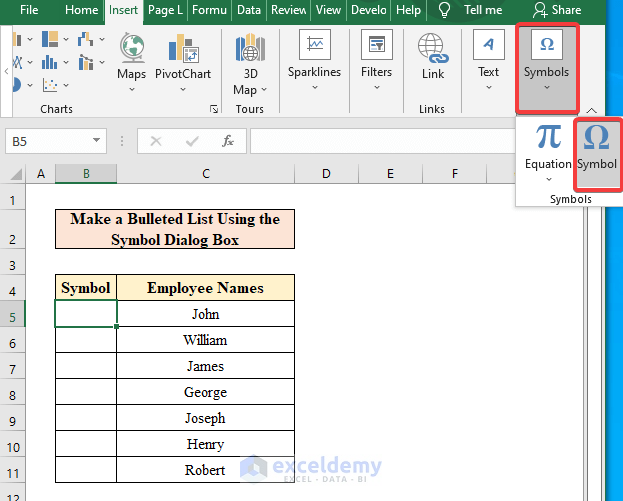The height and width of the screenshot is (501, 623).
Task: Click the hierarchy treemap chart icon
Action: pos(50,39)
